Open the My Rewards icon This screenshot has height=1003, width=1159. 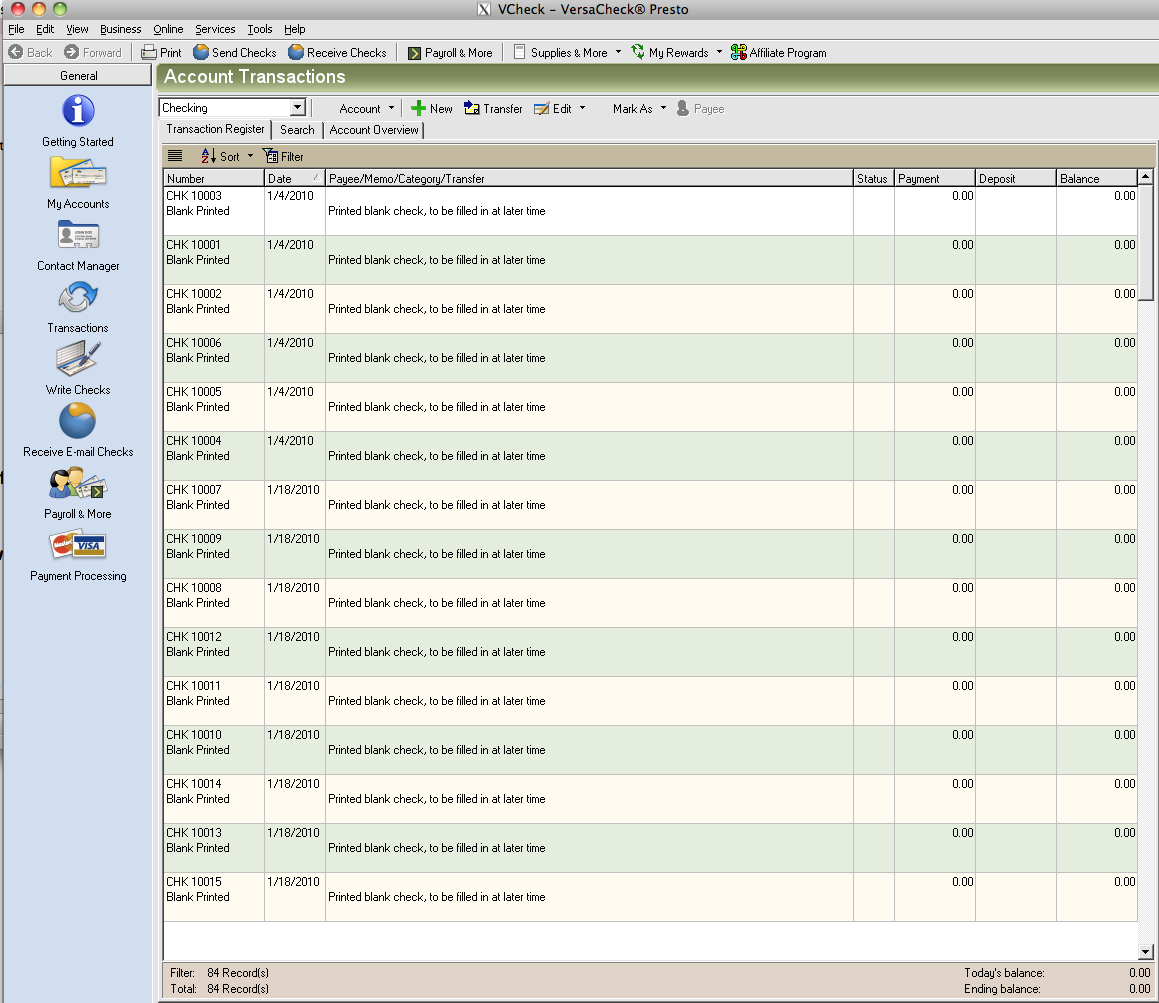(x=638, y=52)
